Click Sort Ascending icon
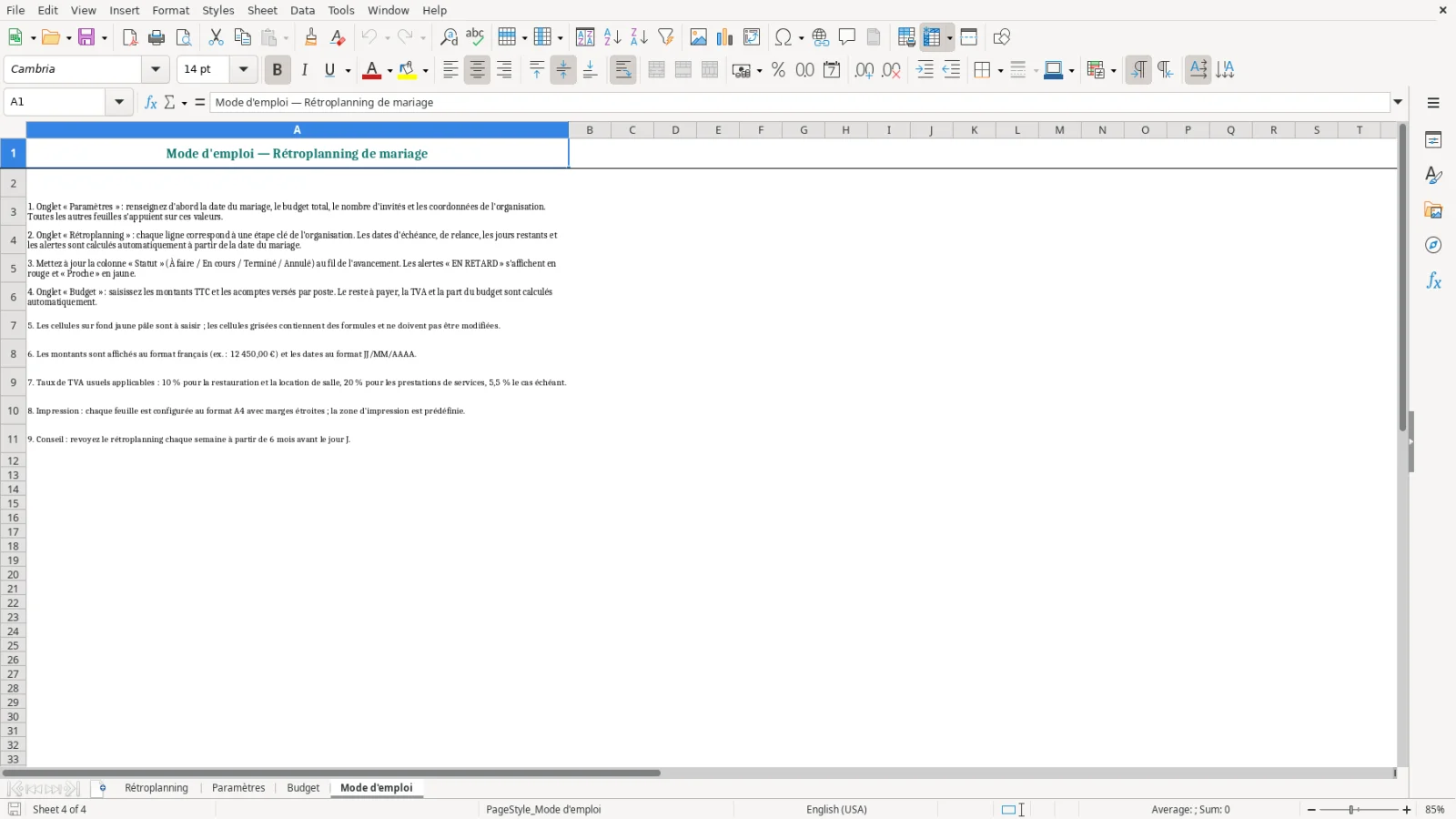The height and width of the screenshot is (819, 1456). [x=612, y=37]
